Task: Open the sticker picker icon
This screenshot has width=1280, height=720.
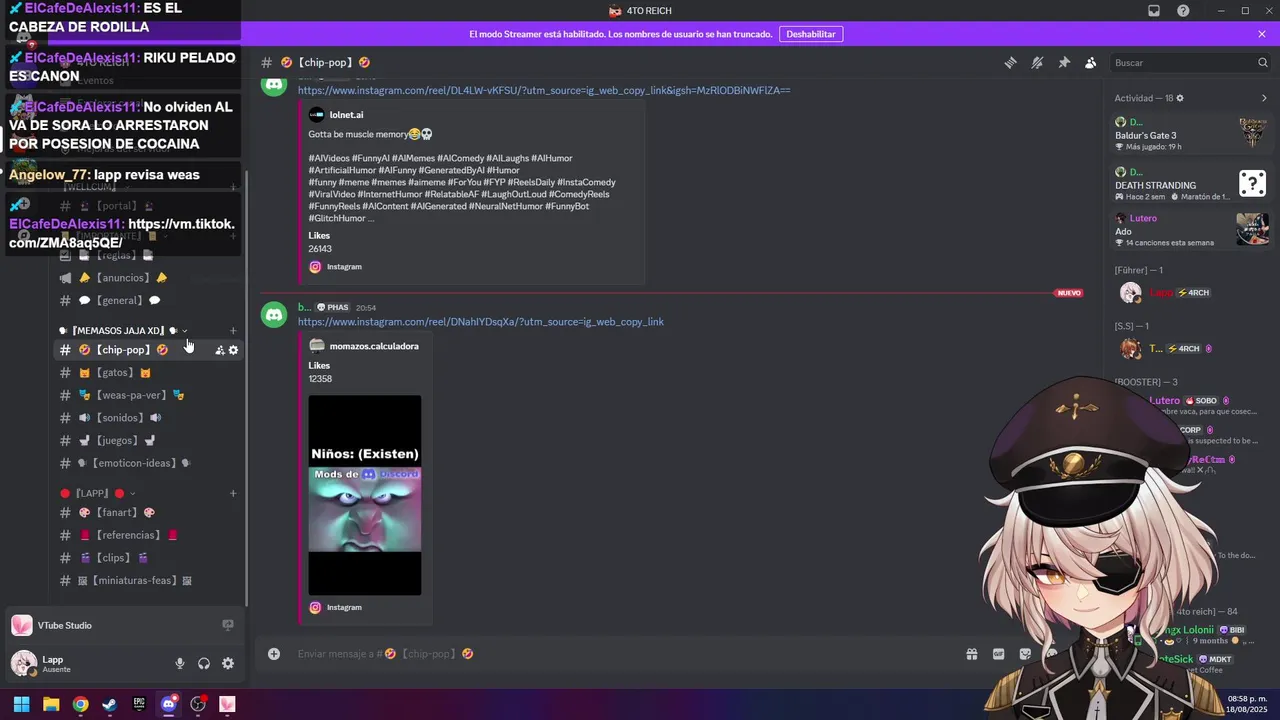Action: (x=1025, y=654)
